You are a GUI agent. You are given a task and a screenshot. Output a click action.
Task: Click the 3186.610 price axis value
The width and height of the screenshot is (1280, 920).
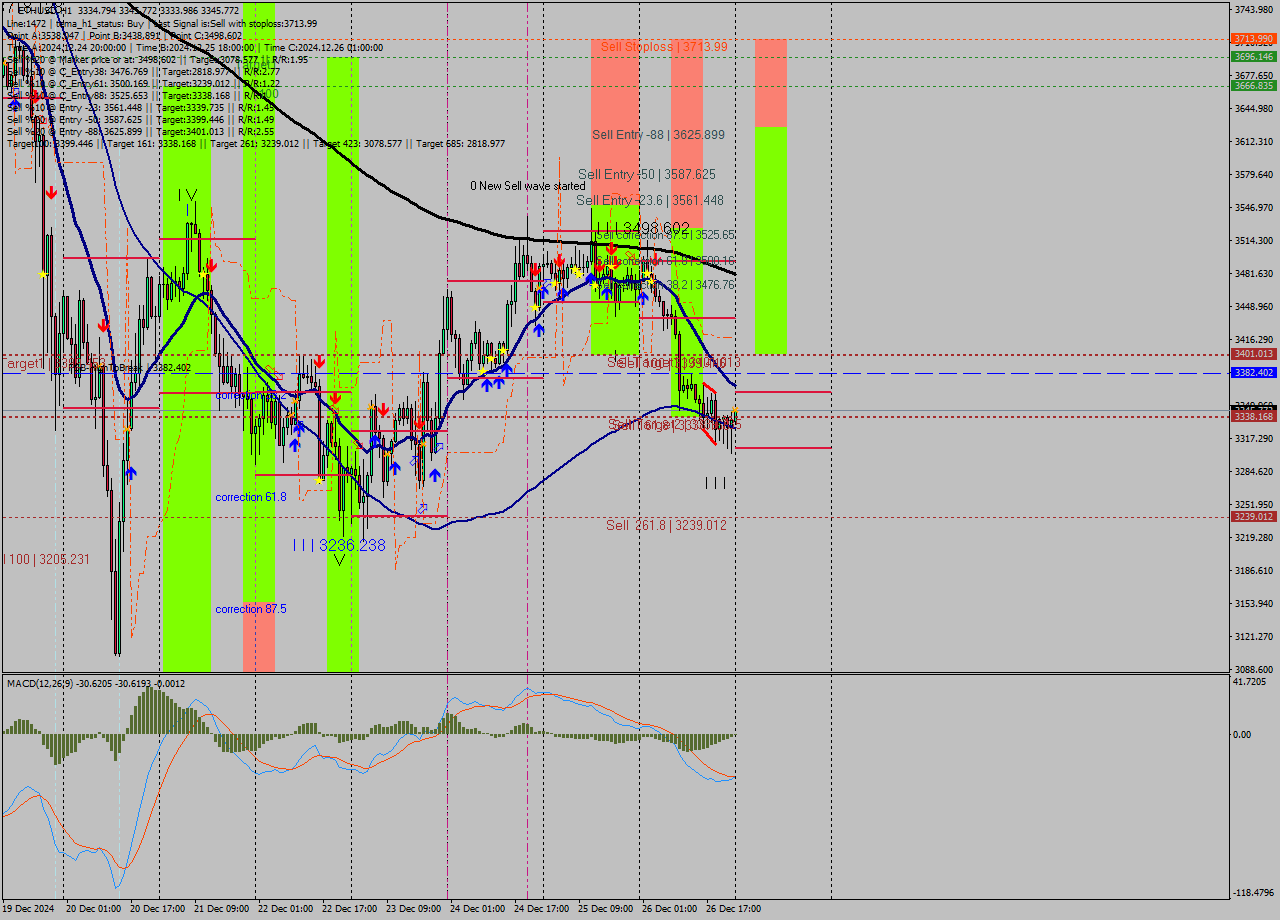1254,571
